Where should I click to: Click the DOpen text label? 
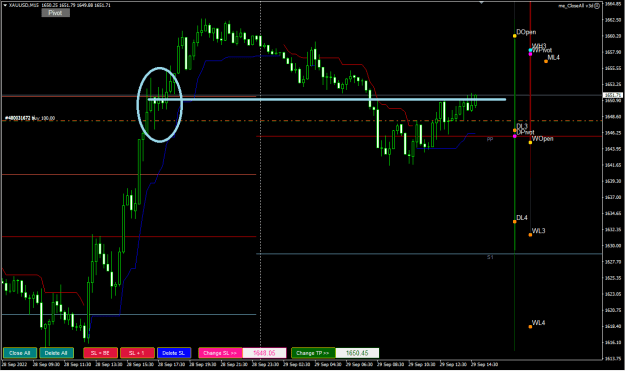pos(526,32)
